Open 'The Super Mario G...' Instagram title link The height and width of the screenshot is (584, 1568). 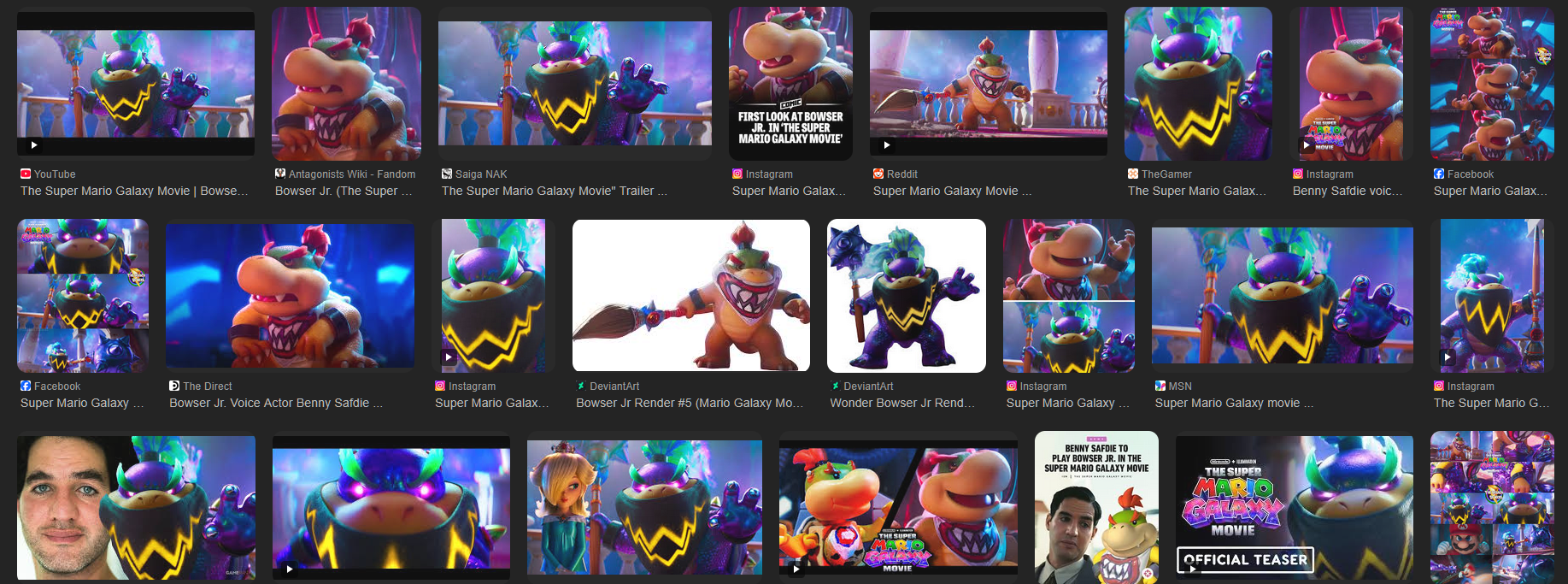pos(1491,403)
